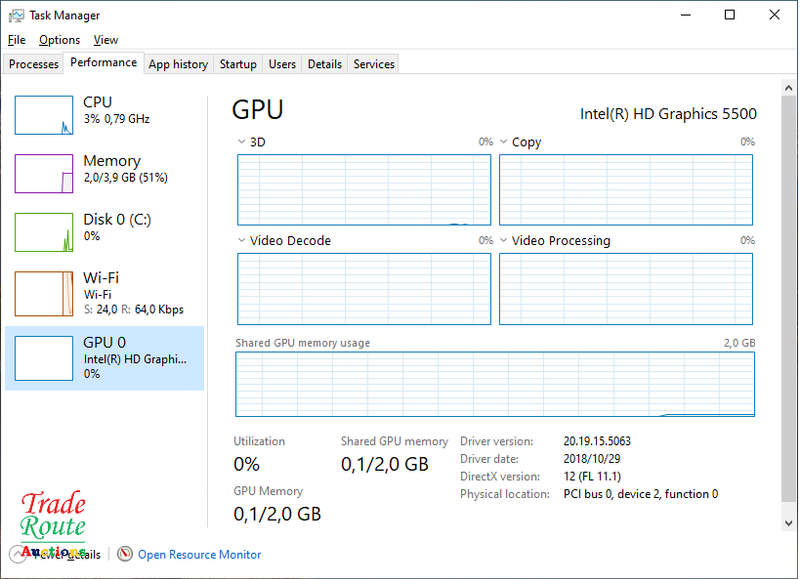Screen dimensions: 800x579
Task: Open the Video Processing graph dropdown
Action: (504, 240)
